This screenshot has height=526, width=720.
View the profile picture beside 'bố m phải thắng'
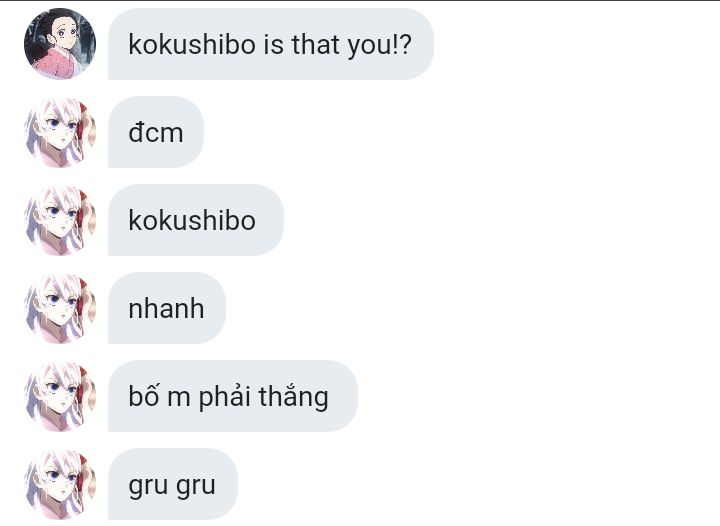coord(60,396)
